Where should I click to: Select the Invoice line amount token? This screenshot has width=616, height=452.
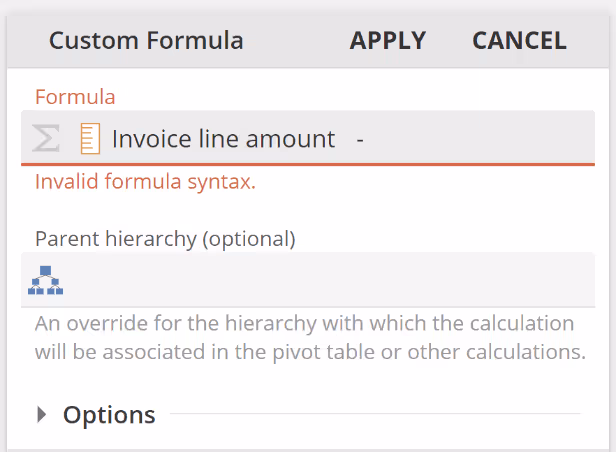coord(223,139)
